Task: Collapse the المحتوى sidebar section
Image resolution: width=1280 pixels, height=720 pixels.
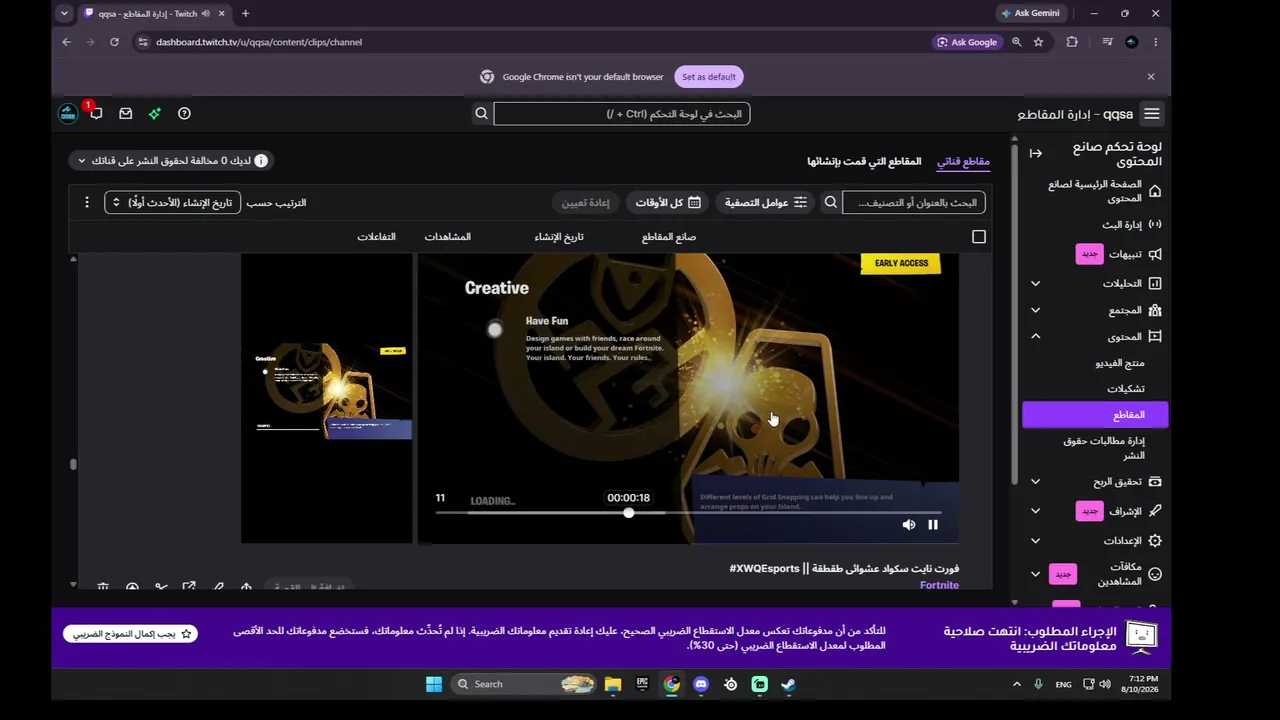Action: pos(1036,337)
